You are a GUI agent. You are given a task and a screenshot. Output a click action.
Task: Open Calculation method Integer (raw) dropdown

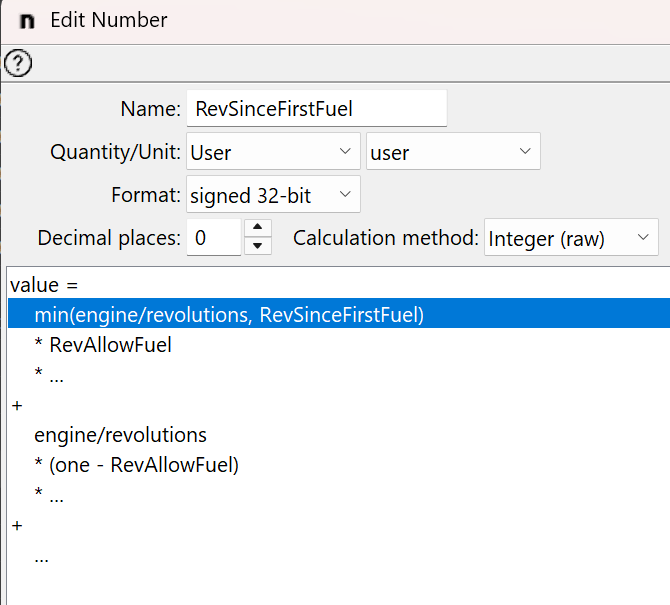click(571, 239)
